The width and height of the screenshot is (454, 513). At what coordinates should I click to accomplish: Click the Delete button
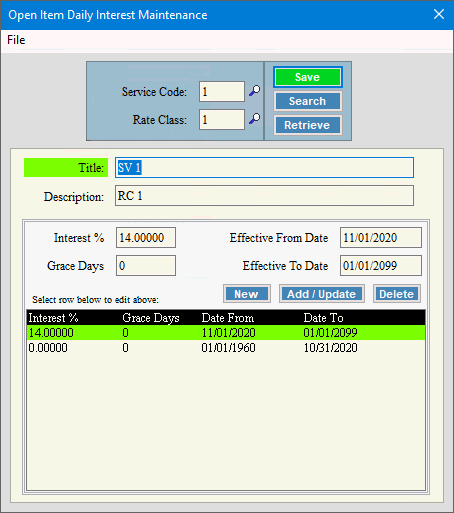(x=396, y=294)
